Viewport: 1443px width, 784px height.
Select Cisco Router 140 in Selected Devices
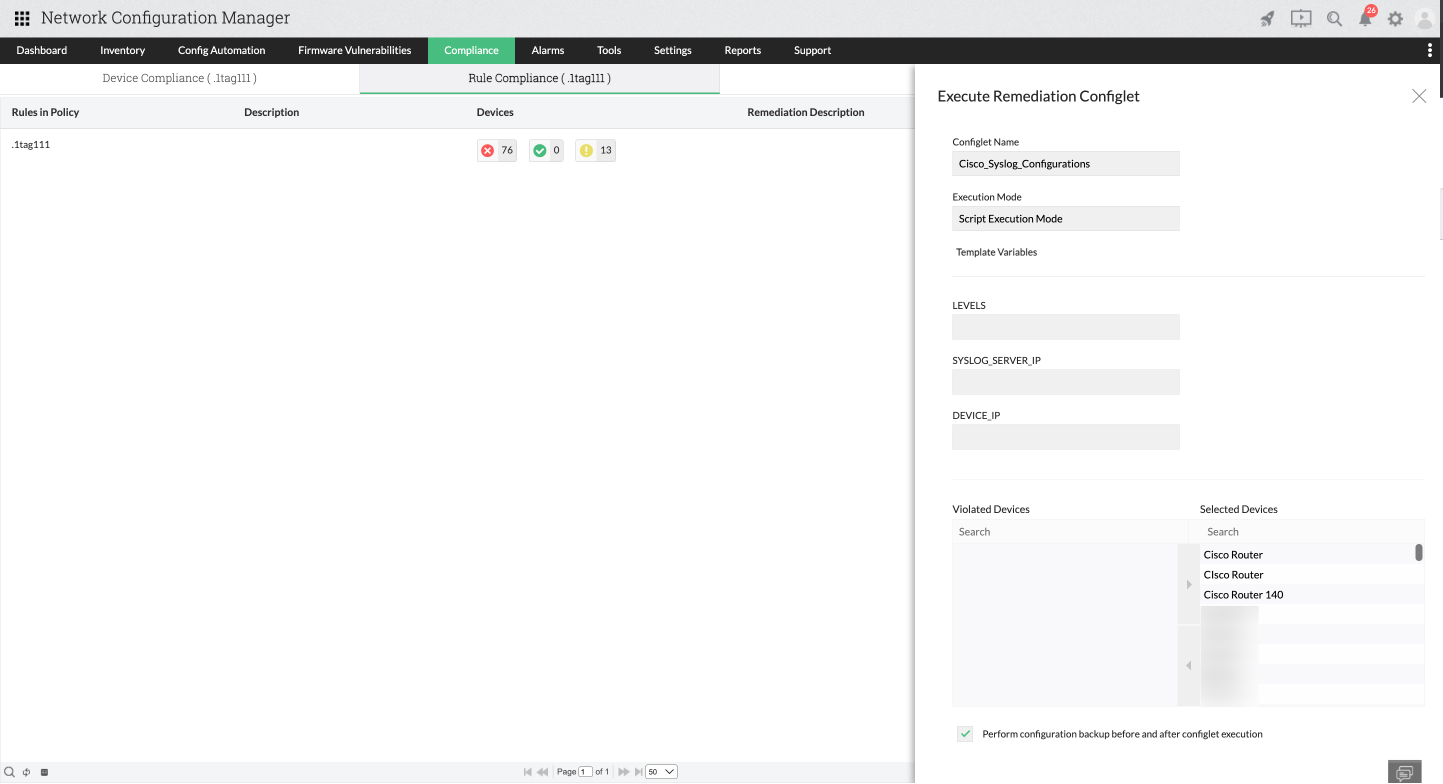[x=1243, y=594]
